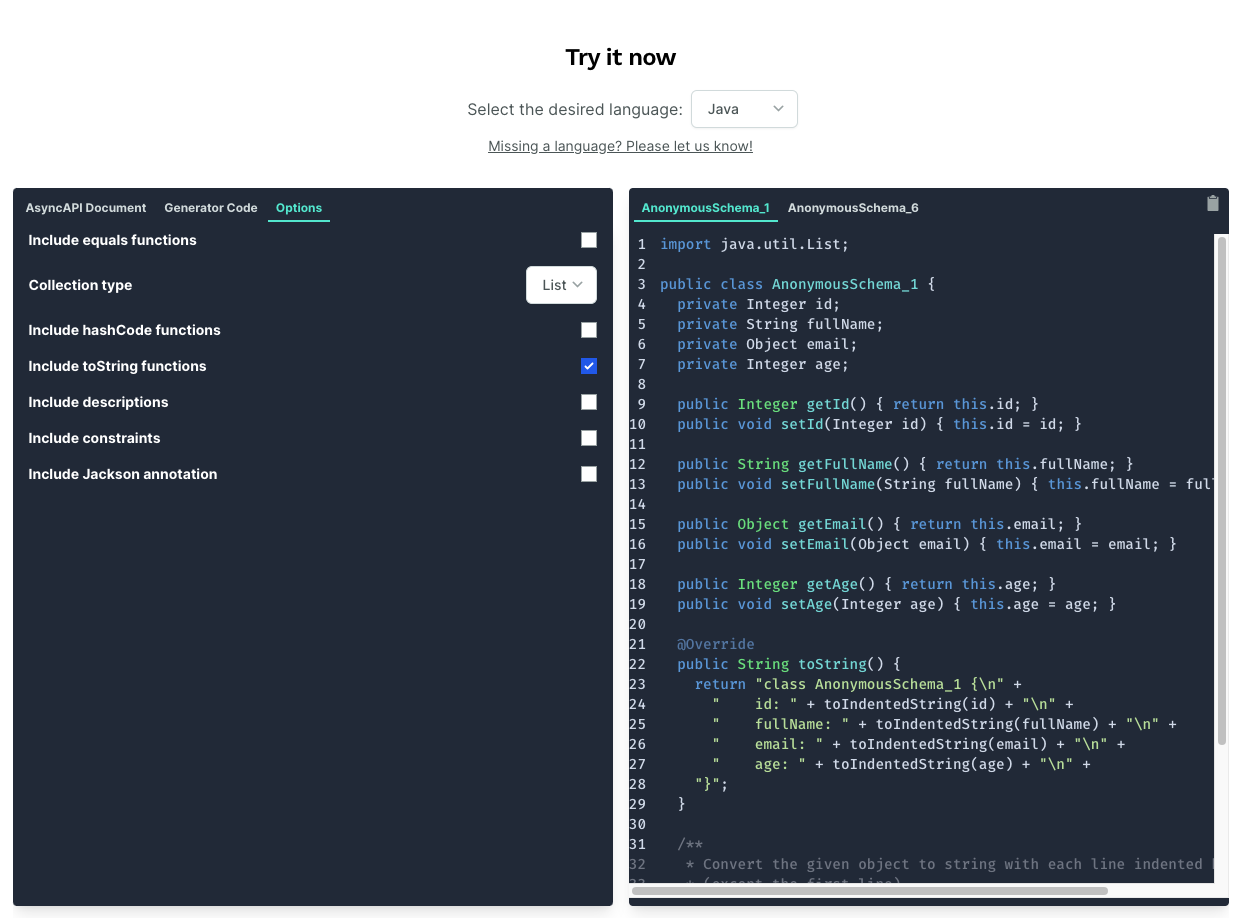
Task: Switch to AsyncAPI Document tab
Action: click(x=86, y=208)
